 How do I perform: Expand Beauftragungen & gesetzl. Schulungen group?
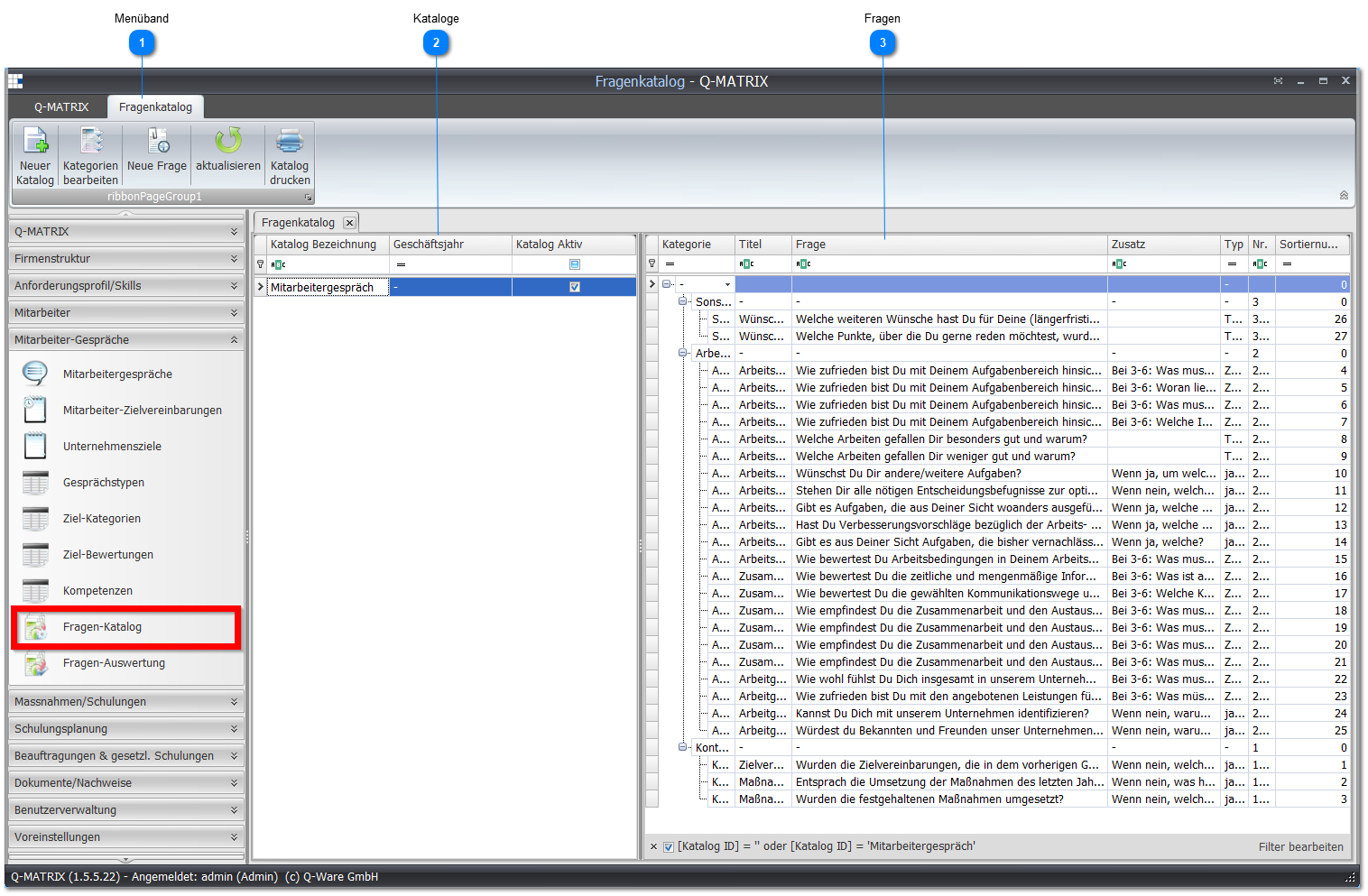(126, 756)
